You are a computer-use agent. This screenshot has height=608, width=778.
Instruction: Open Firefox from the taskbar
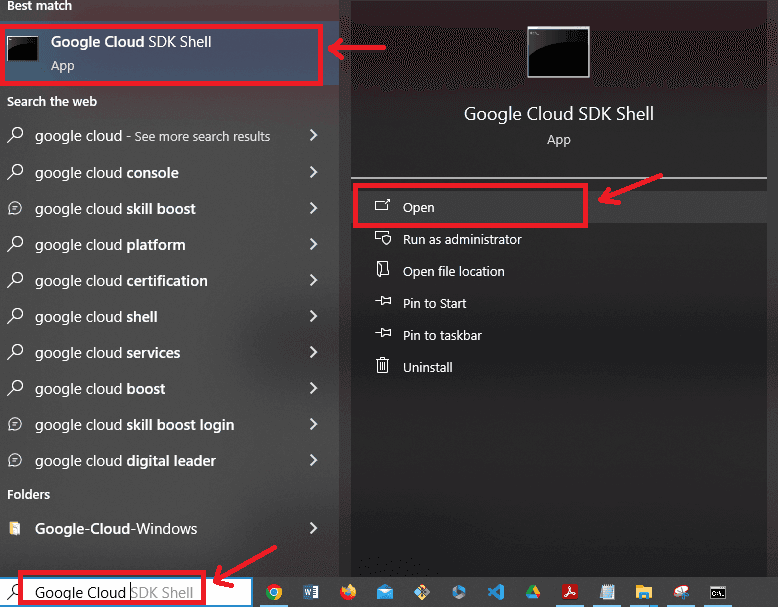pos(348,593)
